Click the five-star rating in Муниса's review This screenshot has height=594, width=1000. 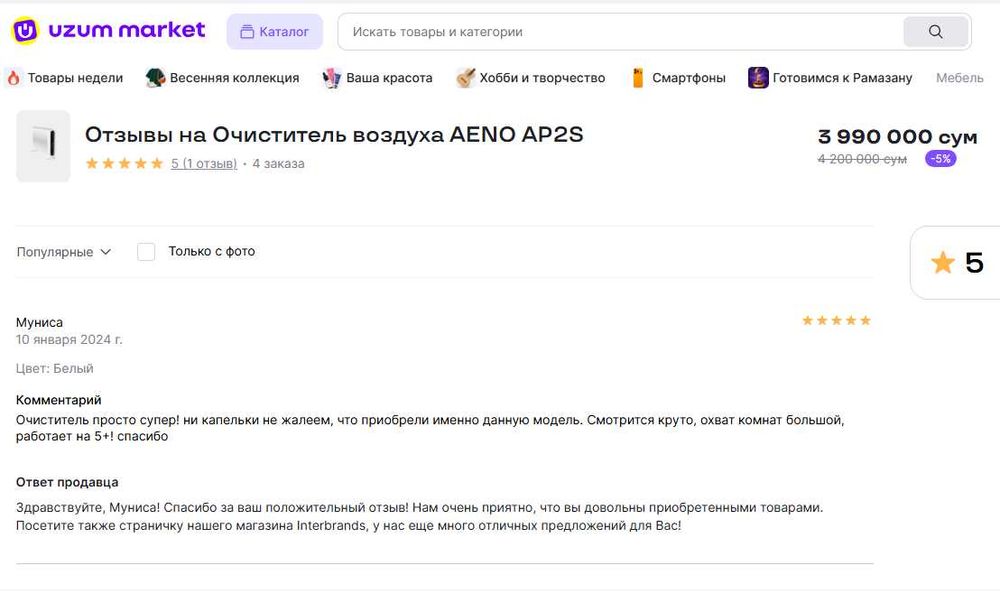[836, 320]
